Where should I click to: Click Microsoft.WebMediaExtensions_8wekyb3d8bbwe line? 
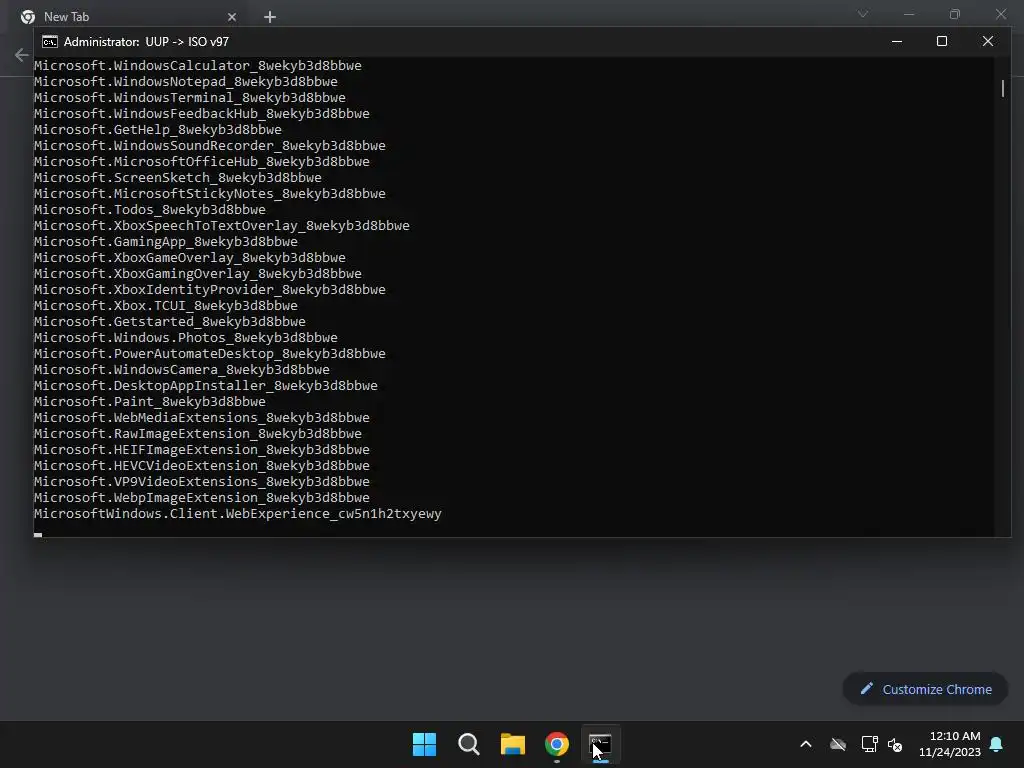point(202,417)
